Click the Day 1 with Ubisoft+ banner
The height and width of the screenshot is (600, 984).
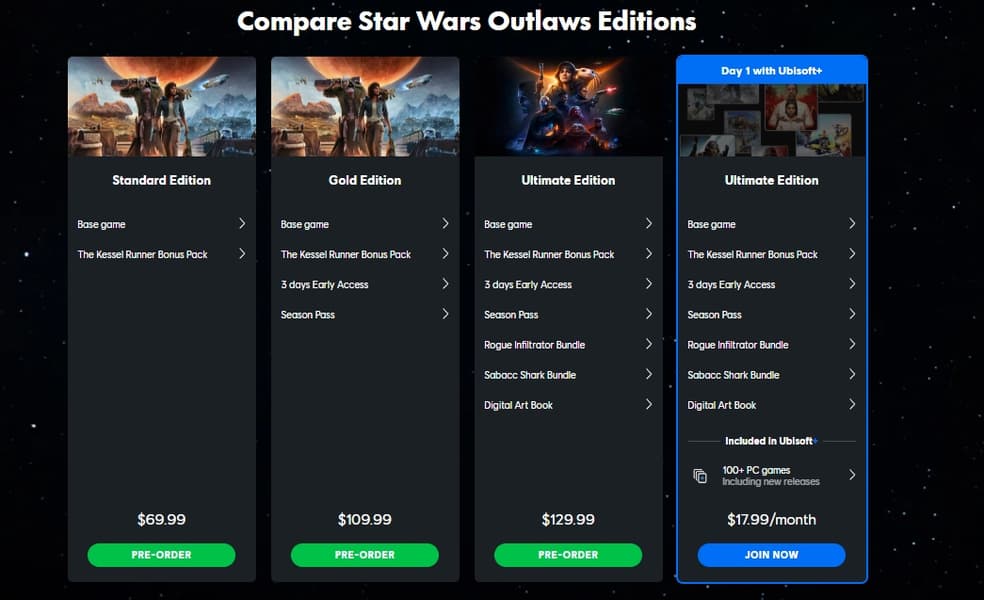coord(771,70)
